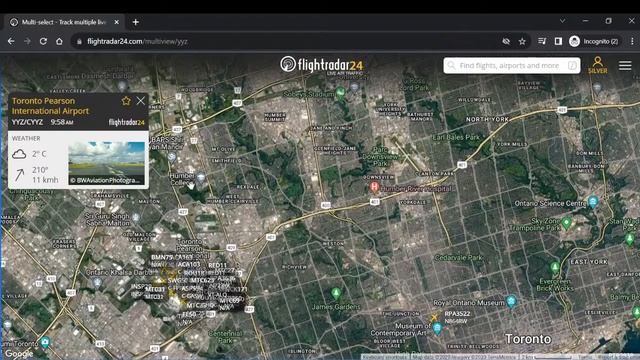The height and width of the screenshot is (360, 640).
Task: Open the airport weather photo thumbnail
Action: pyautogui.click(x=107, y=163)
